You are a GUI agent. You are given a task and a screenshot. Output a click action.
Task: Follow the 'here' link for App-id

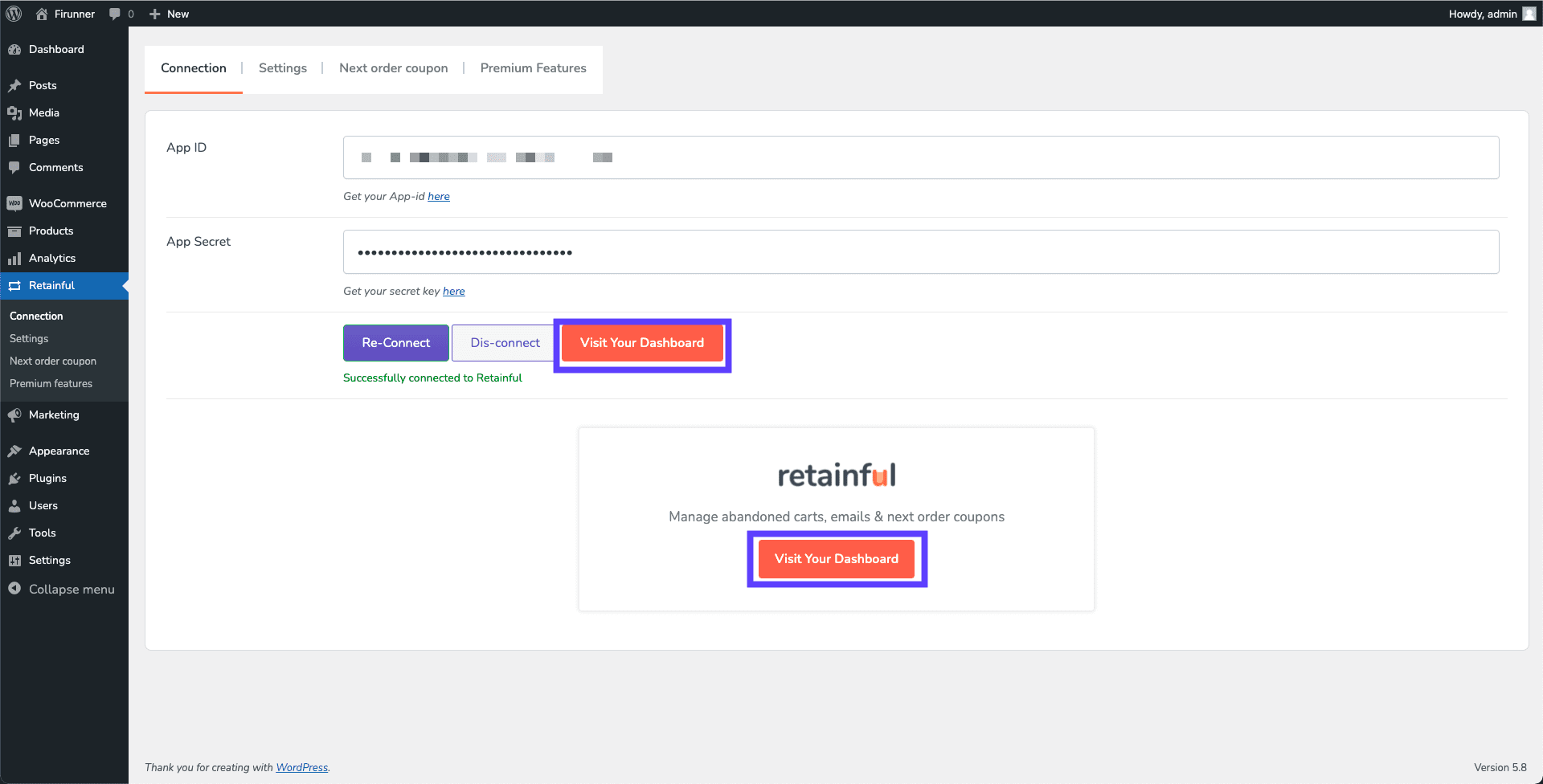click(439, 196)
